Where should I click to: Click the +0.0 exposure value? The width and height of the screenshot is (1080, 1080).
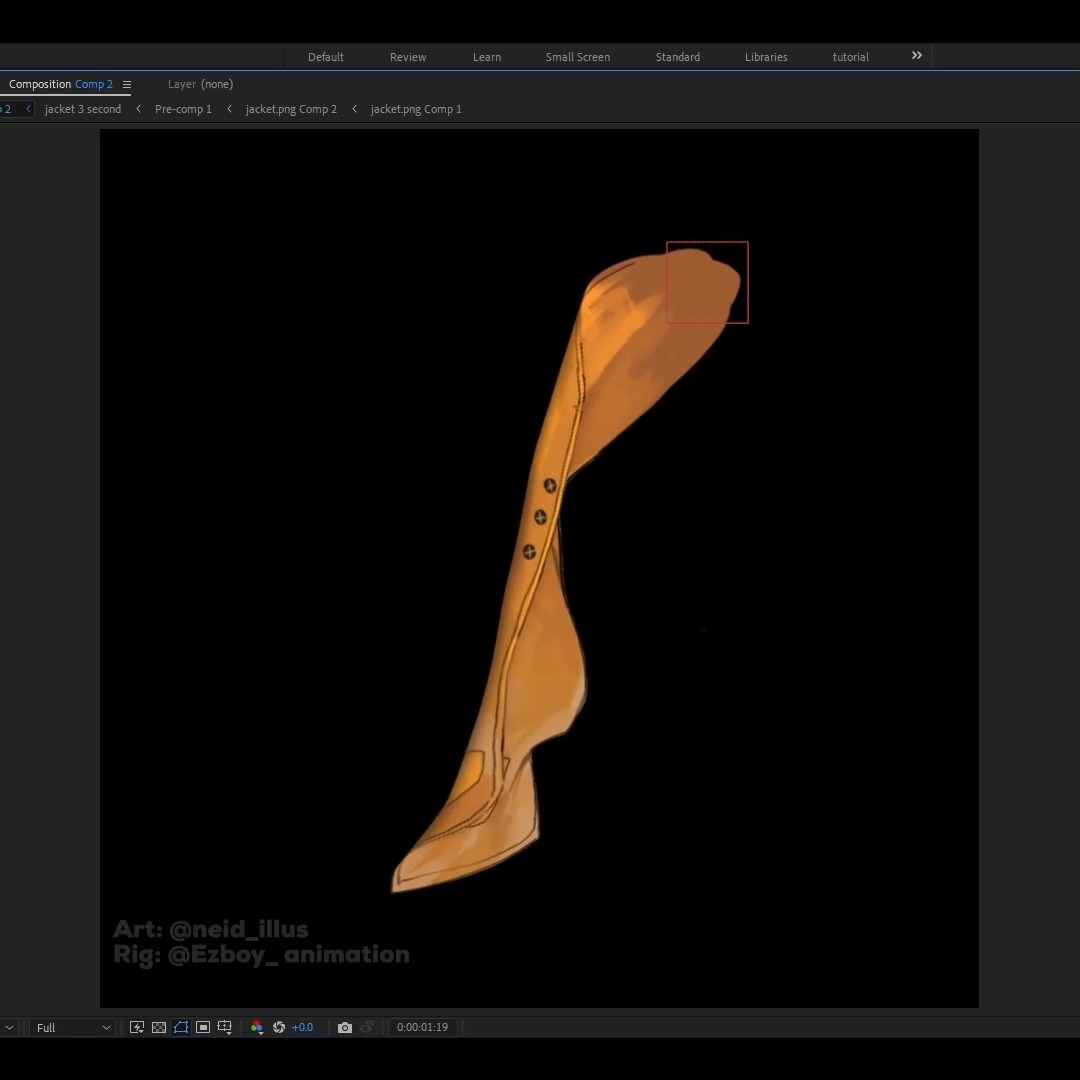tap(302, 1027)
